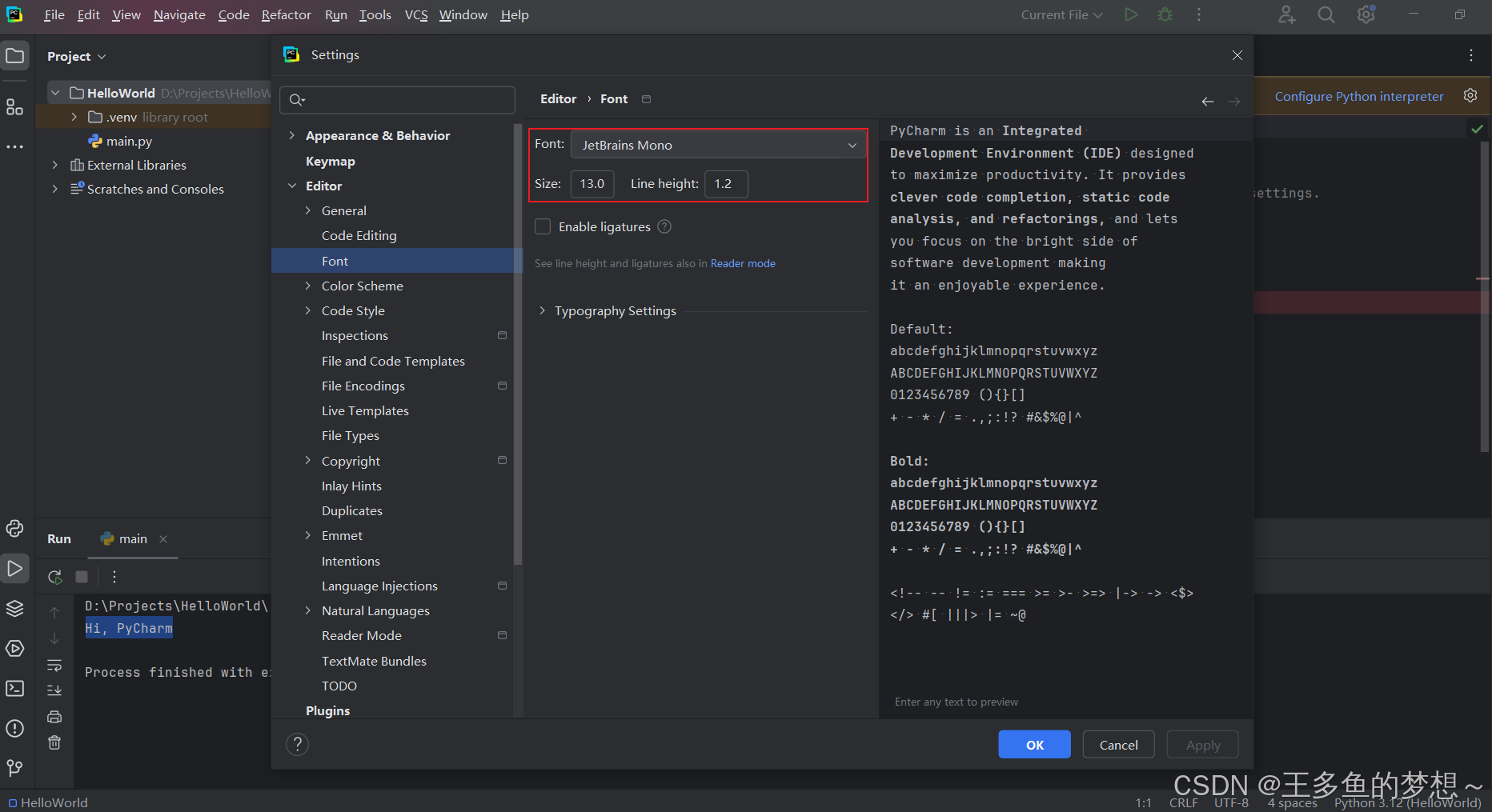
Task: Open Code With Me user icon
Action: tap(1286, 14)
